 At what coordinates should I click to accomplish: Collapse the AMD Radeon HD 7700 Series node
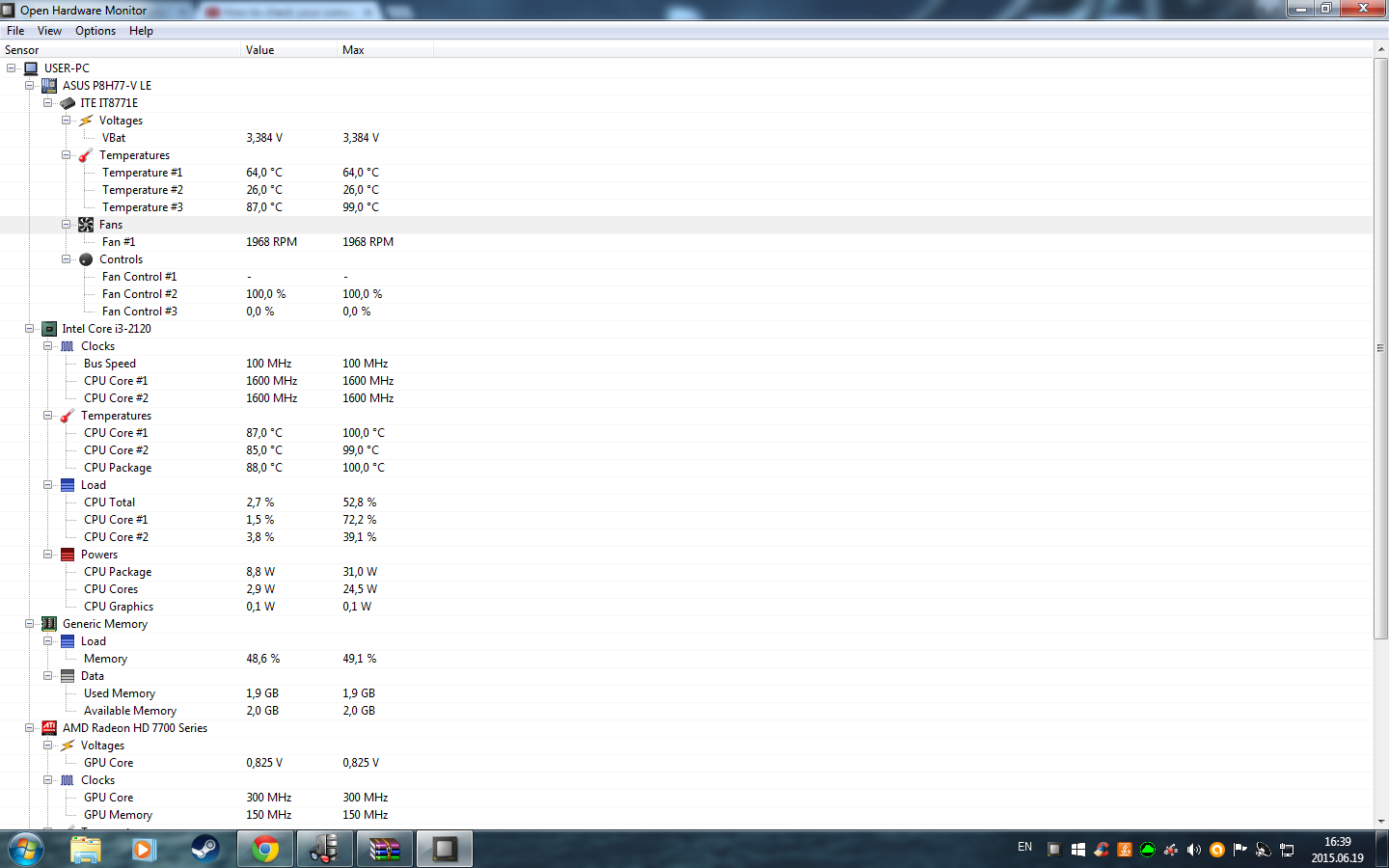[30, 728]
